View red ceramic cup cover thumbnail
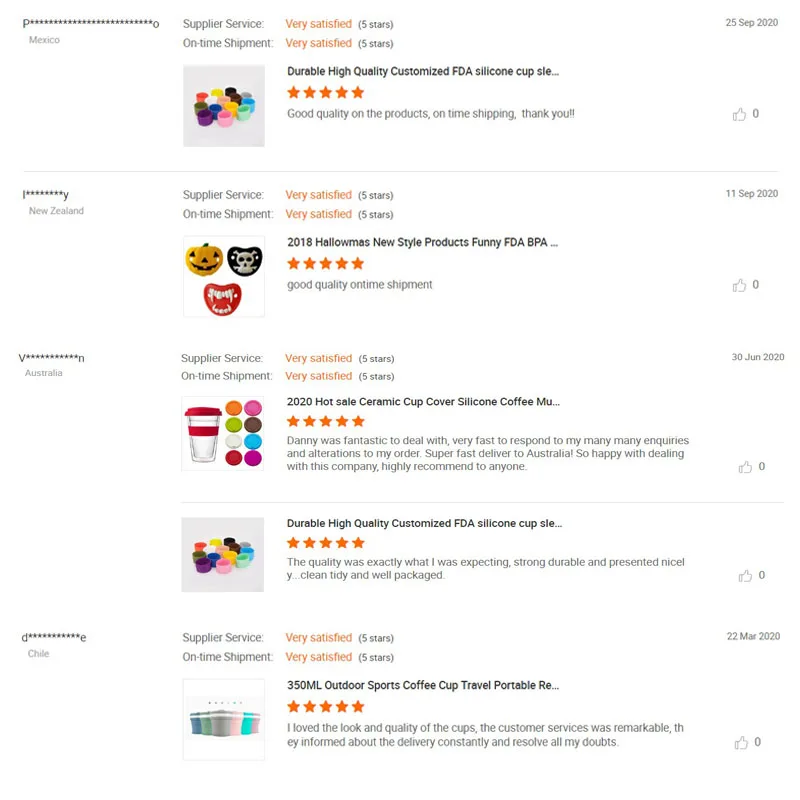Screen dimensions: 800x800 [x=223, y=433]
